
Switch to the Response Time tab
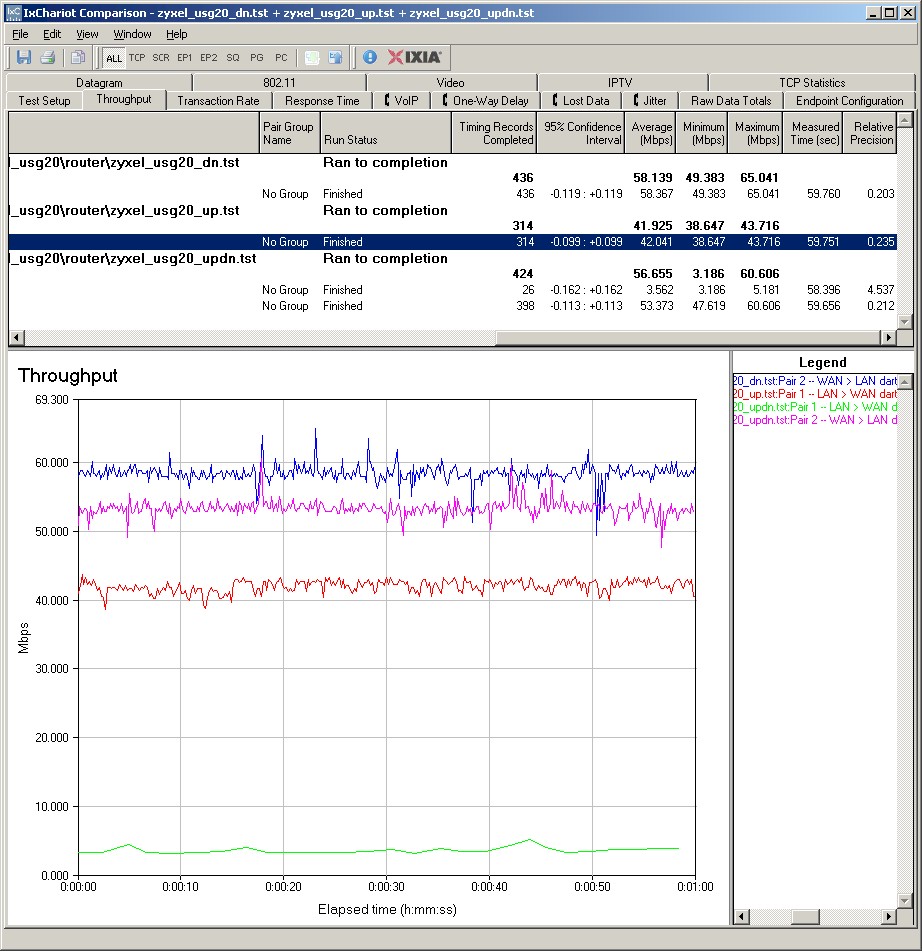pyautogui.click(x=322, y=101)
